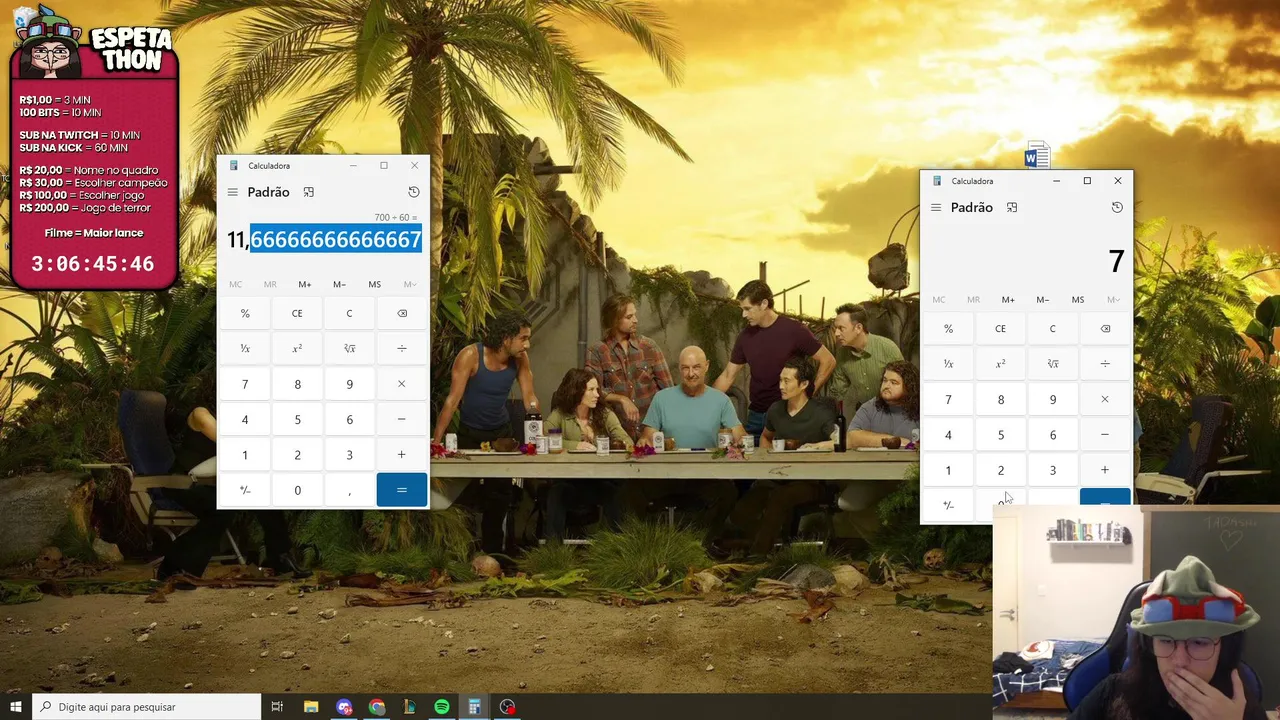
Task: Expand the memory list M▾ in left calculator
Action: tap(410, 284)
